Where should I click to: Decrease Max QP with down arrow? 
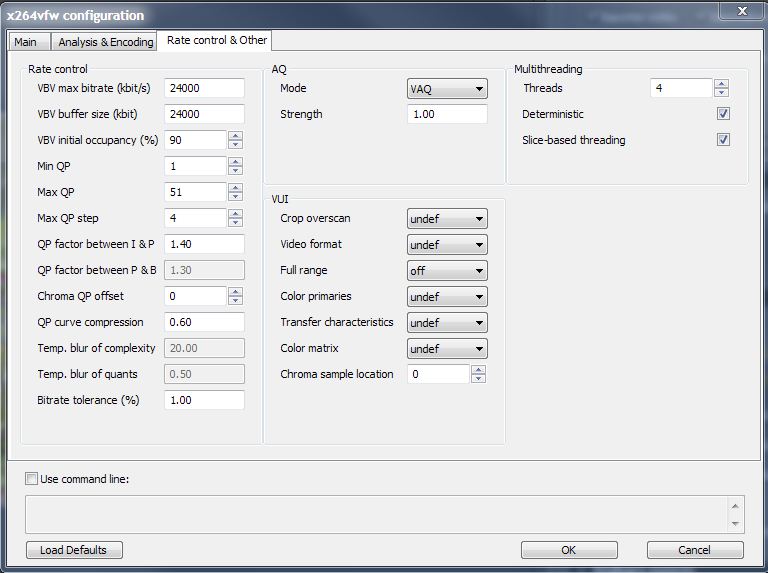click(x=236, y=196)
